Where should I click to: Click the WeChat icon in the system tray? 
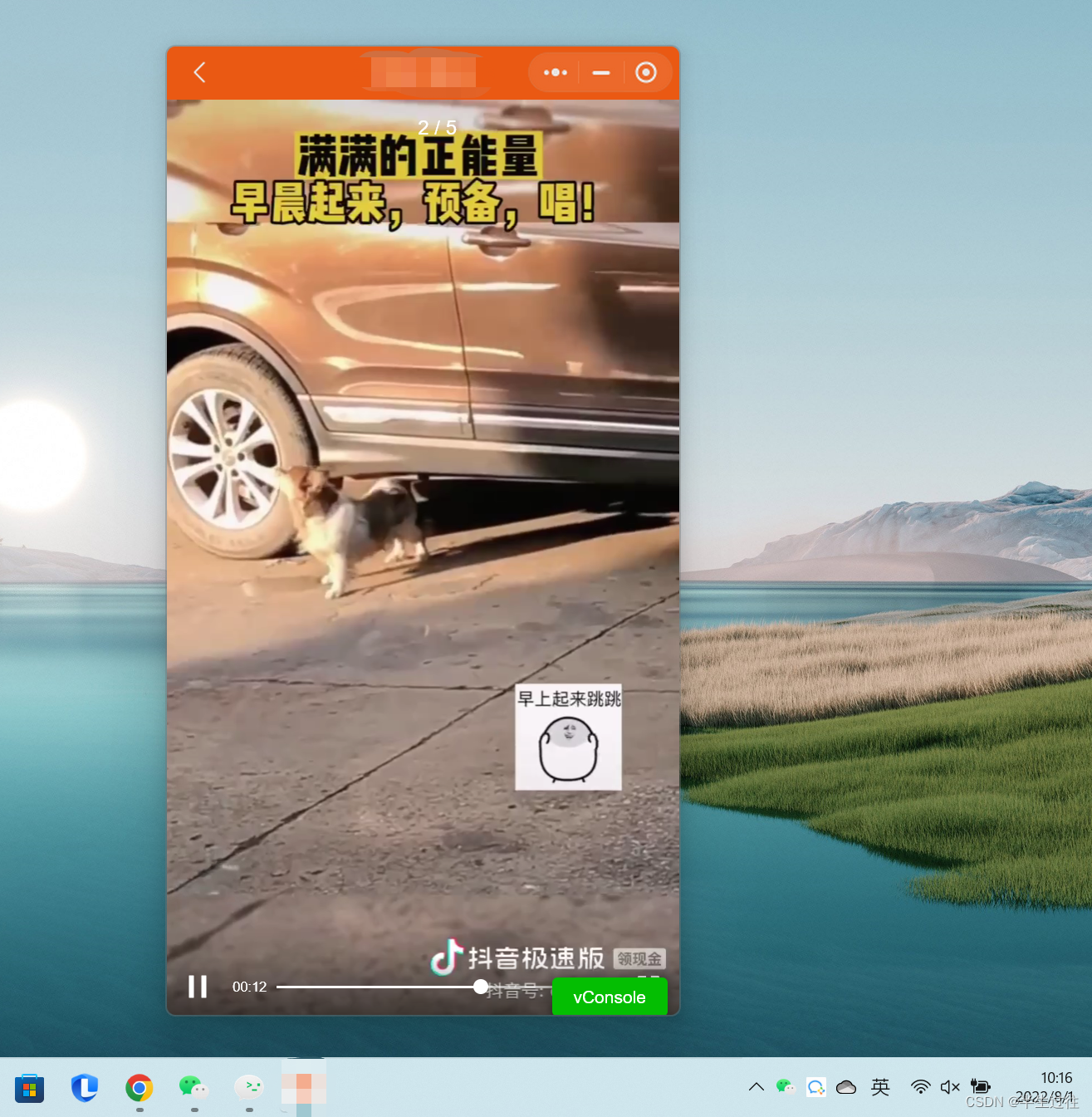point(785,1087)
